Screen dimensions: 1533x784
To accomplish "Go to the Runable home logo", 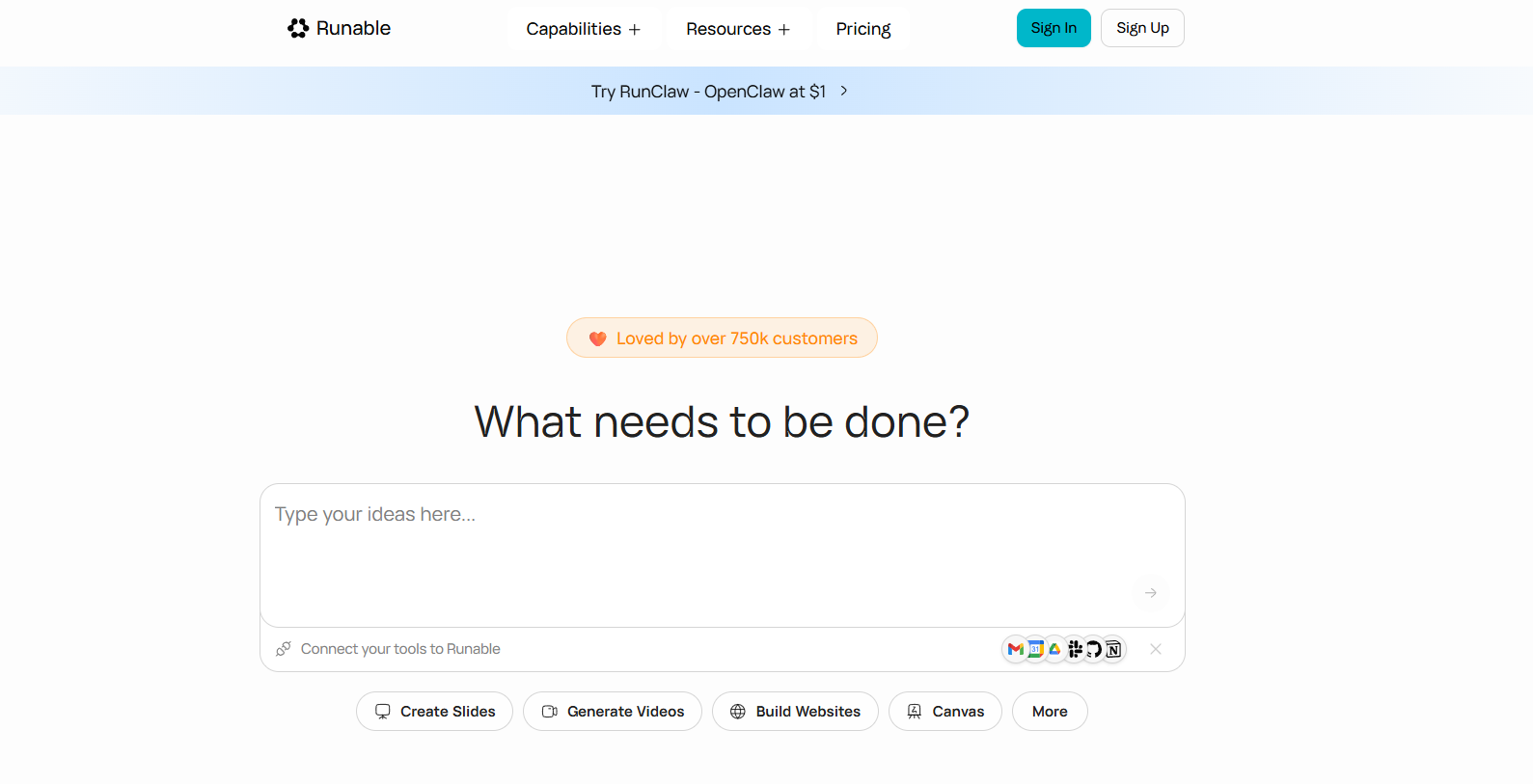I will coord(339,28).
